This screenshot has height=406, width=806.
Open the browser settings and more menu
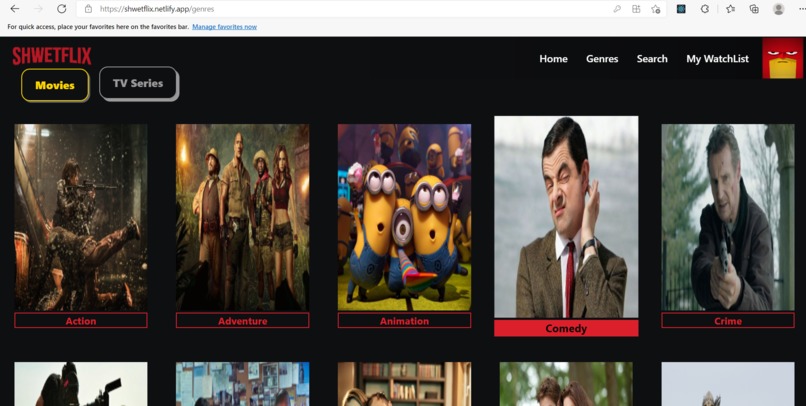click(x=801, y=9)
